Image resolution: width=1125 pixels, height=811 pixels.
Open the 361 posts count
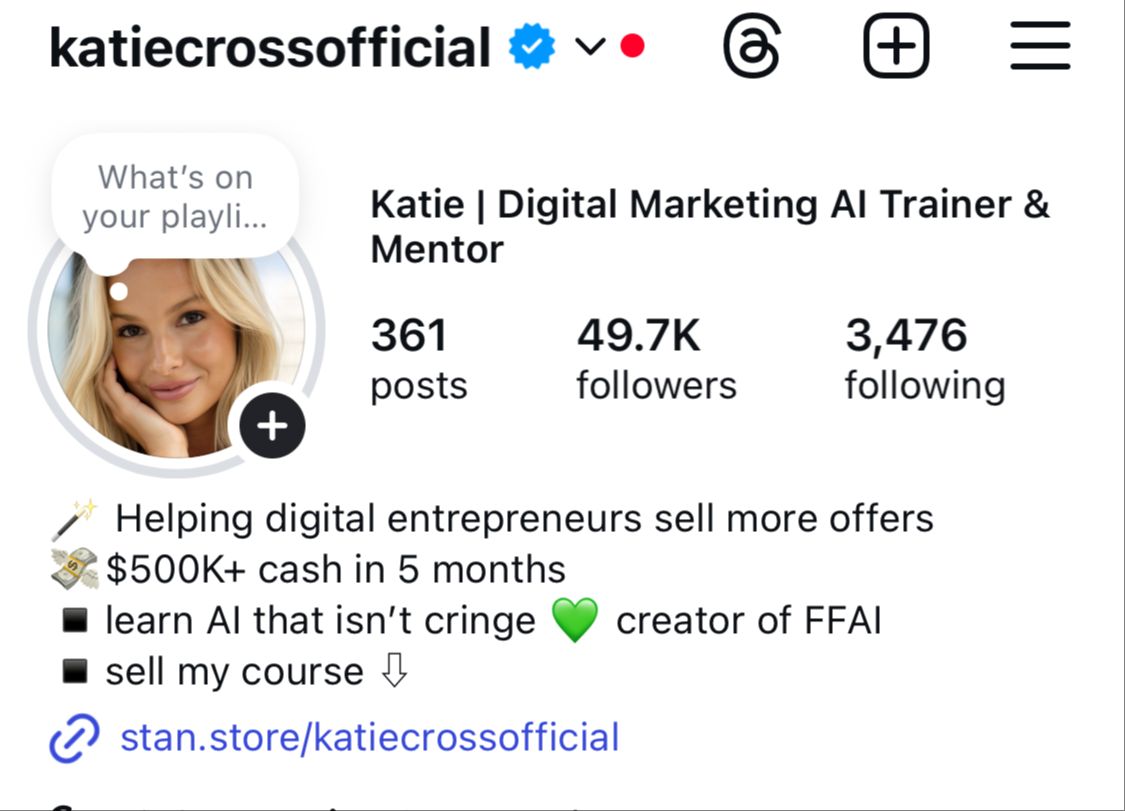418,360
